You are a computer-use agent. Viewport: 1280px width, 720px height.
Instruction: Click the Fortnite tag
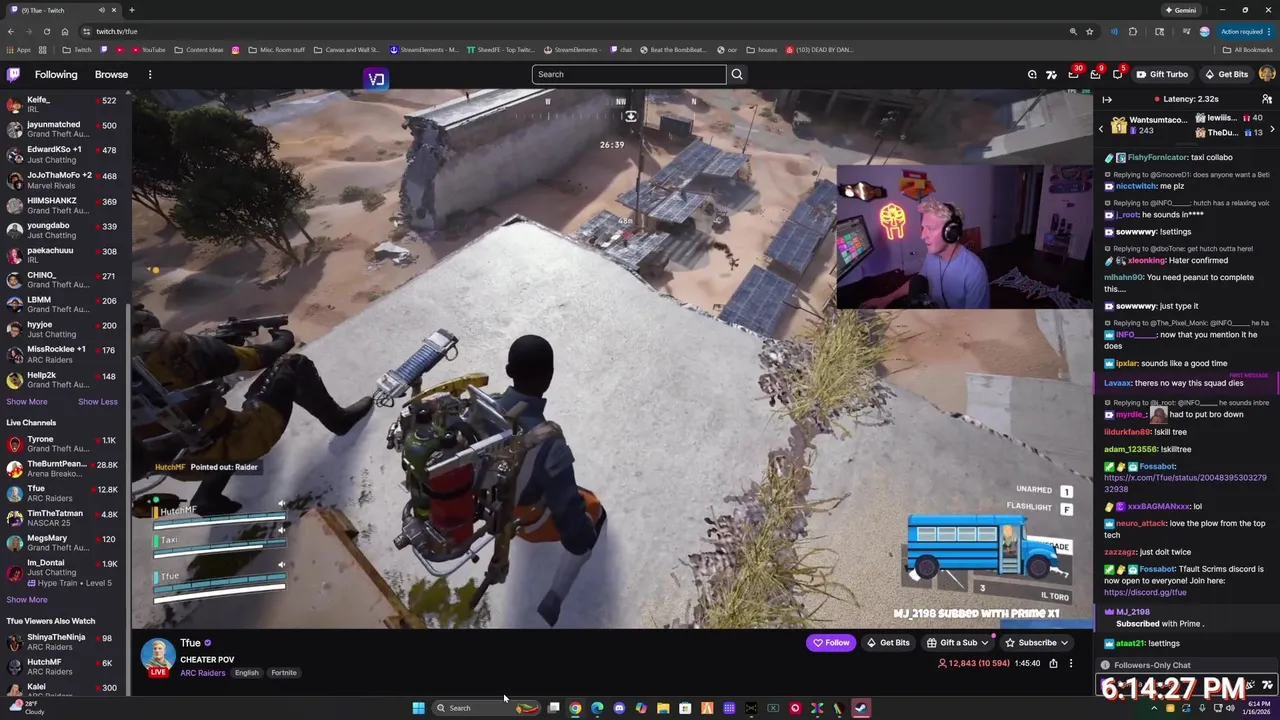(x=284, y=673)
